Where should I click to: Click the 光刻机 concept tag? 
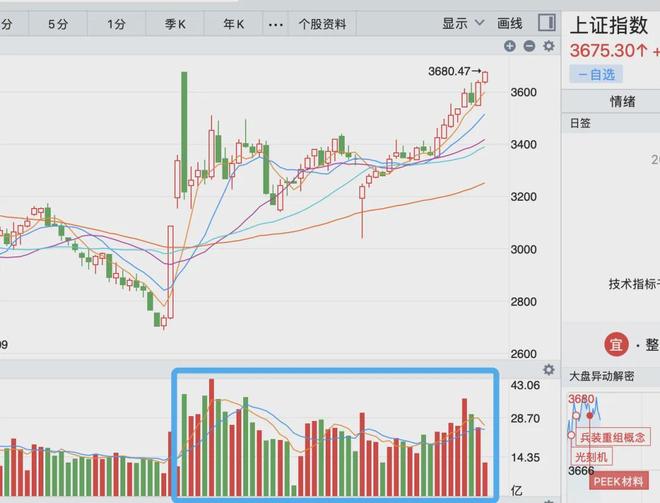click(591, 456)
